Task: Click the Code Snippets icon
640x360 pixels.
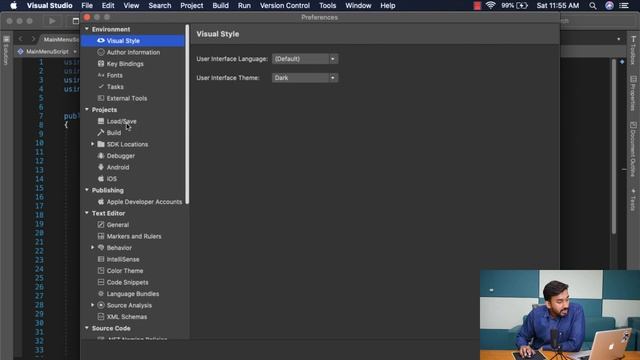Action: coord(101,282)
